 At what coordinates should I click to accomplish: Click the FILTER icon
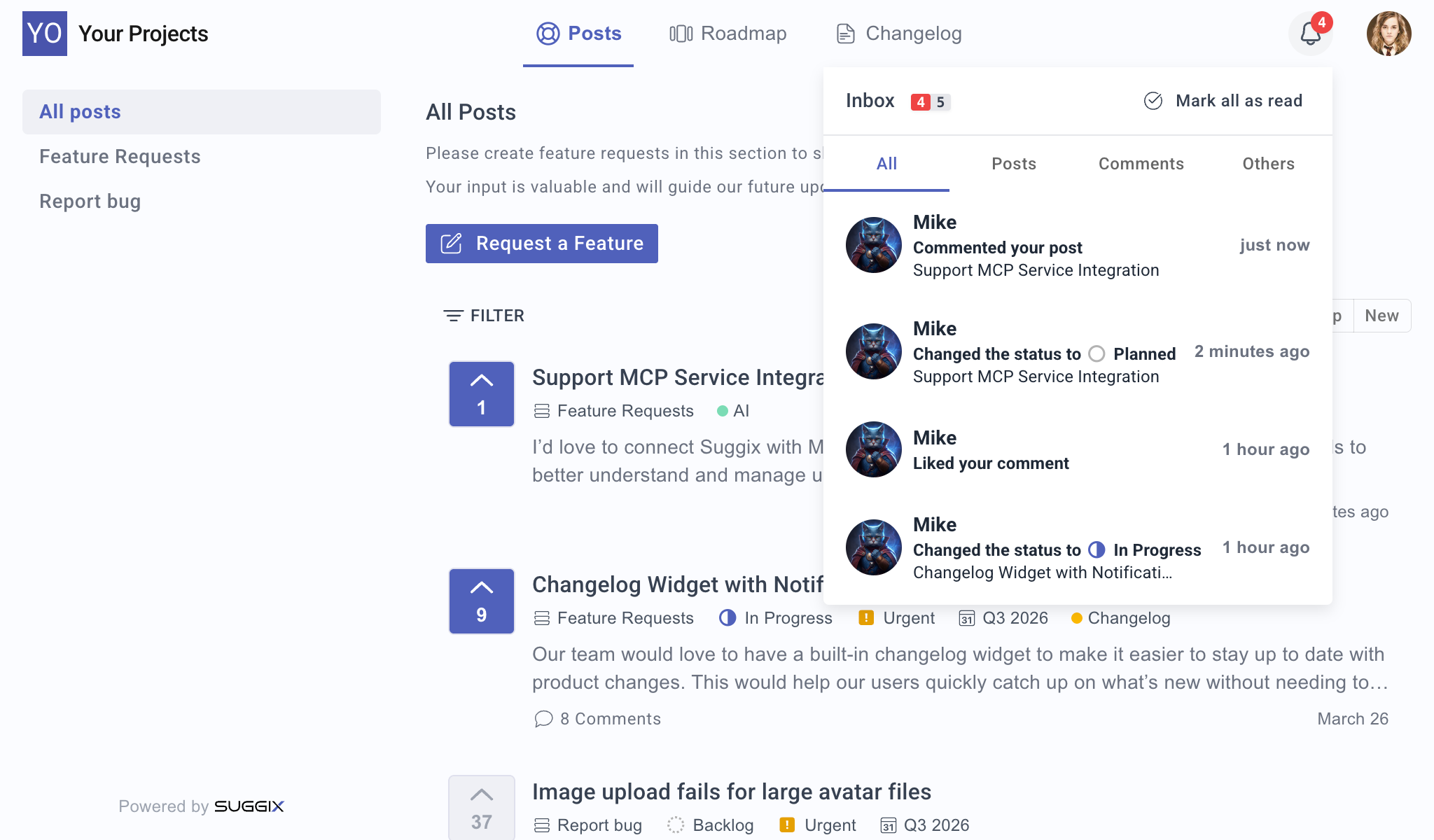(453, 316)
